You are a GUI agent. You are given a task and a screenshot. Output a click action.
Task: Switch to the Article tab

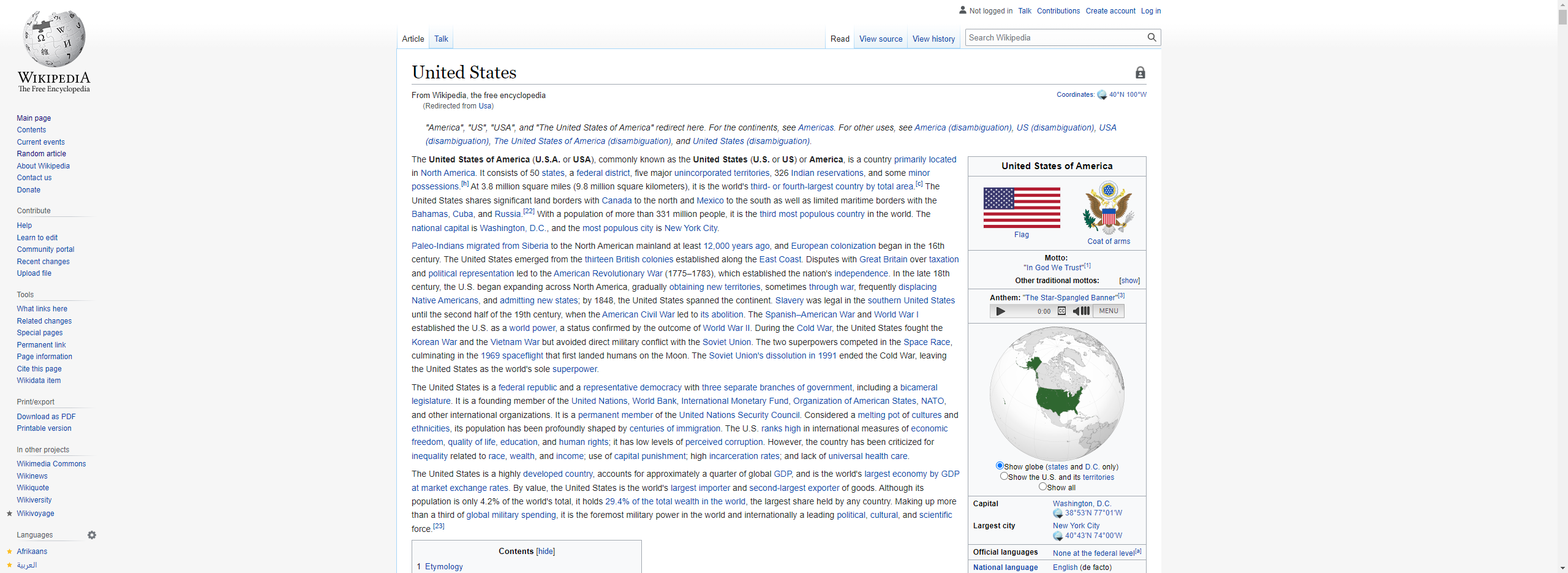click(x=413, y=39)
